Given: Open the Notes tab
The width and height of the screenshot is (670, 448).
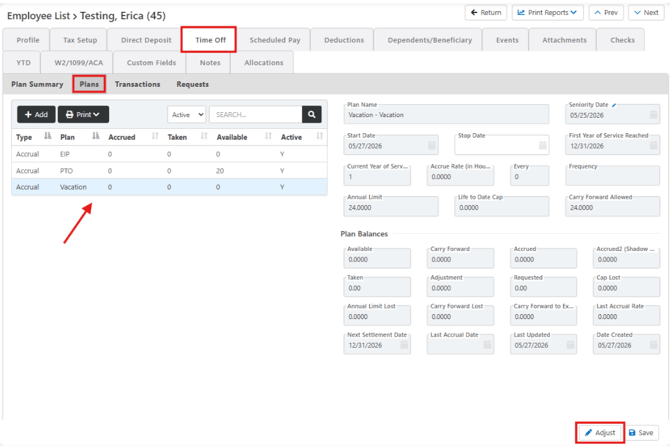Looking at the screenshot, I should (x=209, y=62).
